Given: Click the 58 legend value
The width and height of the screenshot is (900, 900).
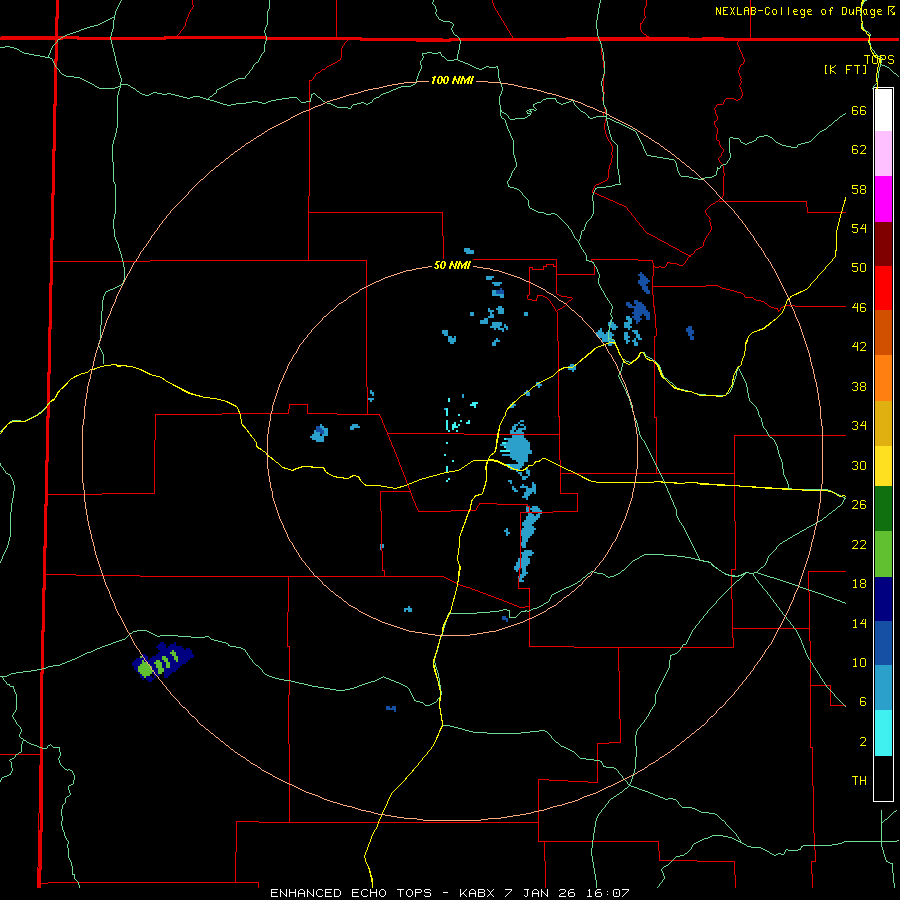Looking at the screenshot, I should coord(859,189).
